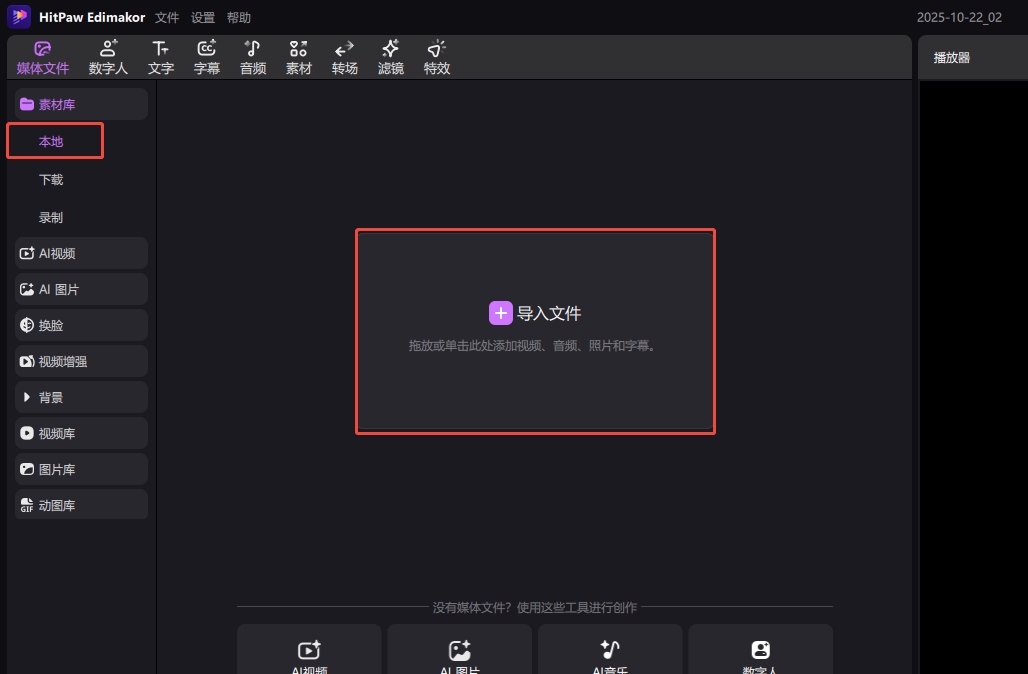Open the 数字人 digital human tool
The width and height of the screenshot is (1028, 674).
click(x=108, y=57)
